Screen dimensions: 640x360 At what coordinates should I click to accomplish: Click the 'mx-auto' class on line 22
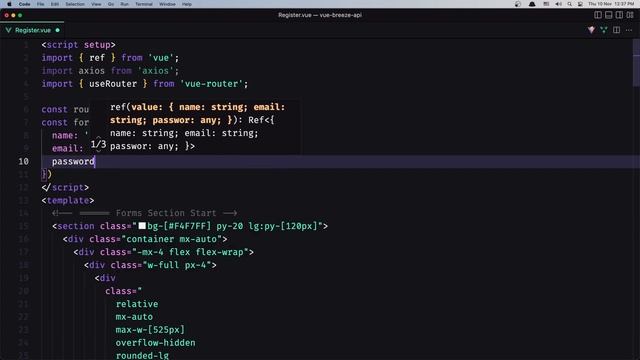pyautogui.click(x=134, y=317)
